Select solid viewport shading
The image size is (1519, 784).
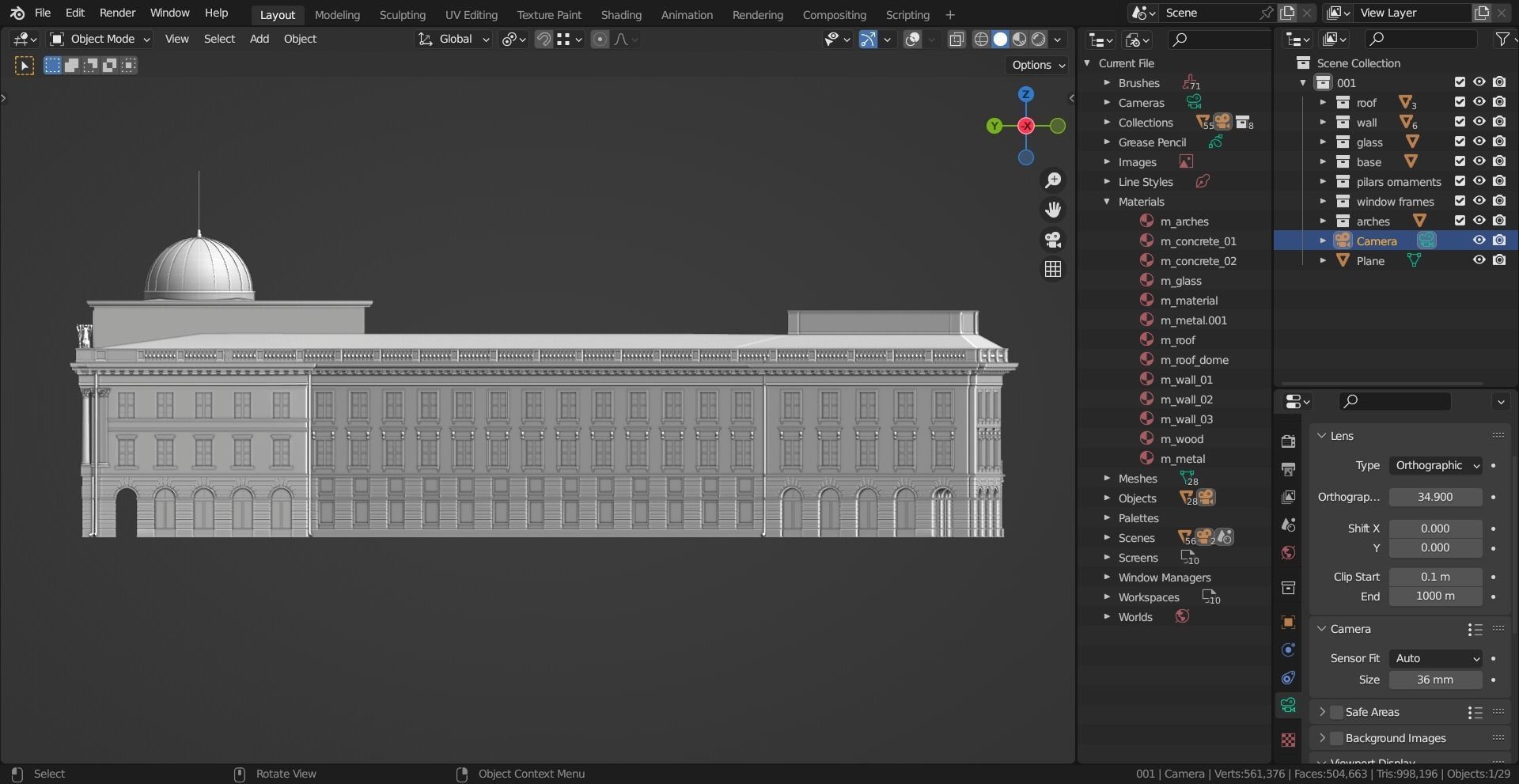click(1000, 39)
